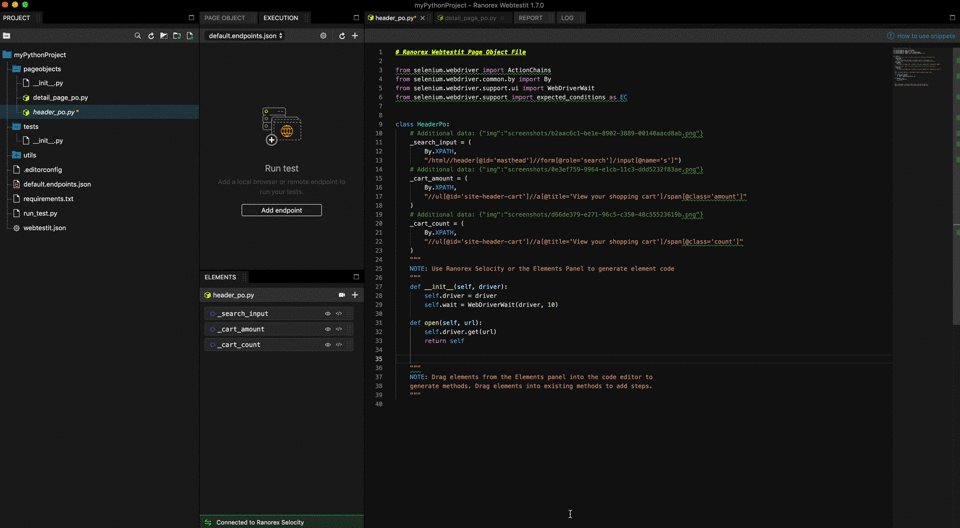Click the Add endpoint button
Screen dimensions: 960x528
click(282, 210)
